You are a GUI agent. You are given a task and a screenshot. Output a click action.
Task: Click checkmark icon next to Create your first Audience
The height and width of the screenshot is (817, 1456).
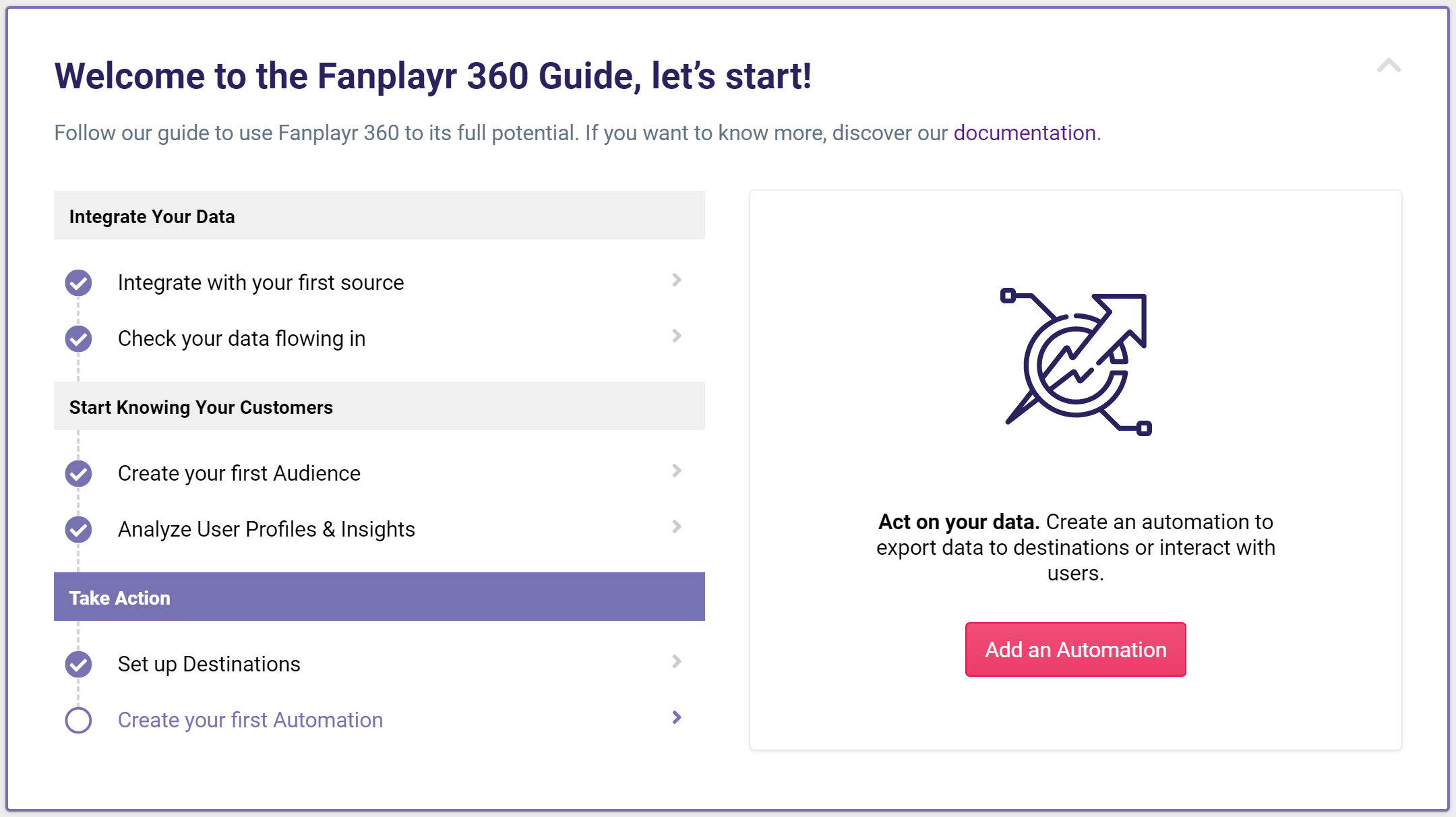point(78,473)
